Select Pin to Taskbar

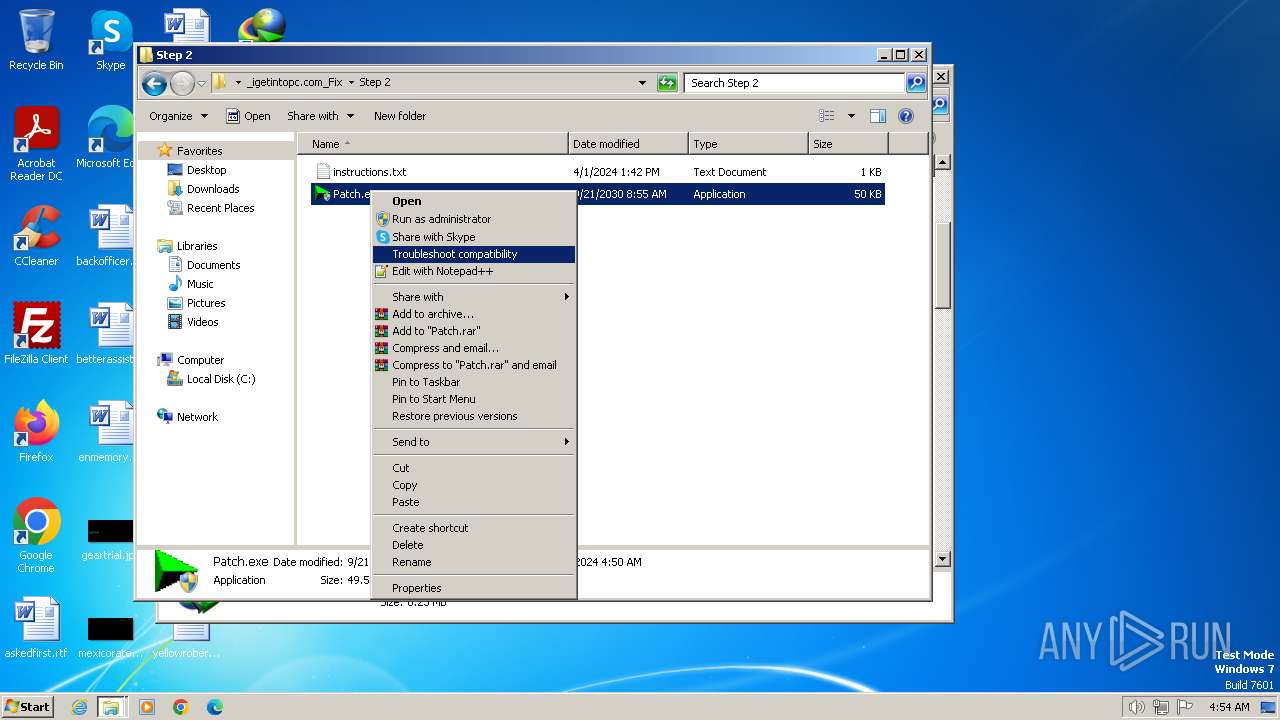pyautogui.click(x=474, y=382)
